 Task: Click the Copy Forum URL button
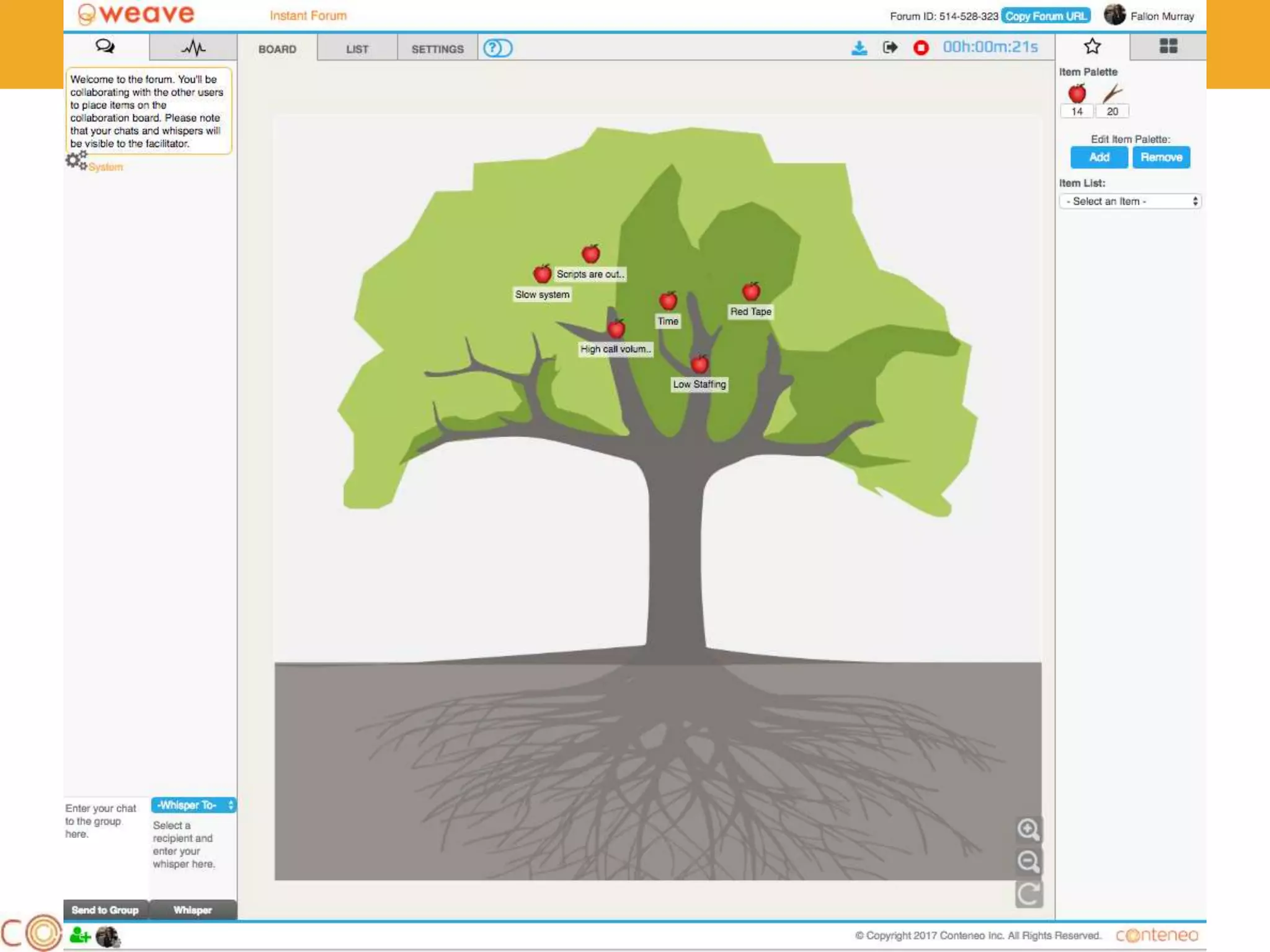[x=1046, y=16]
